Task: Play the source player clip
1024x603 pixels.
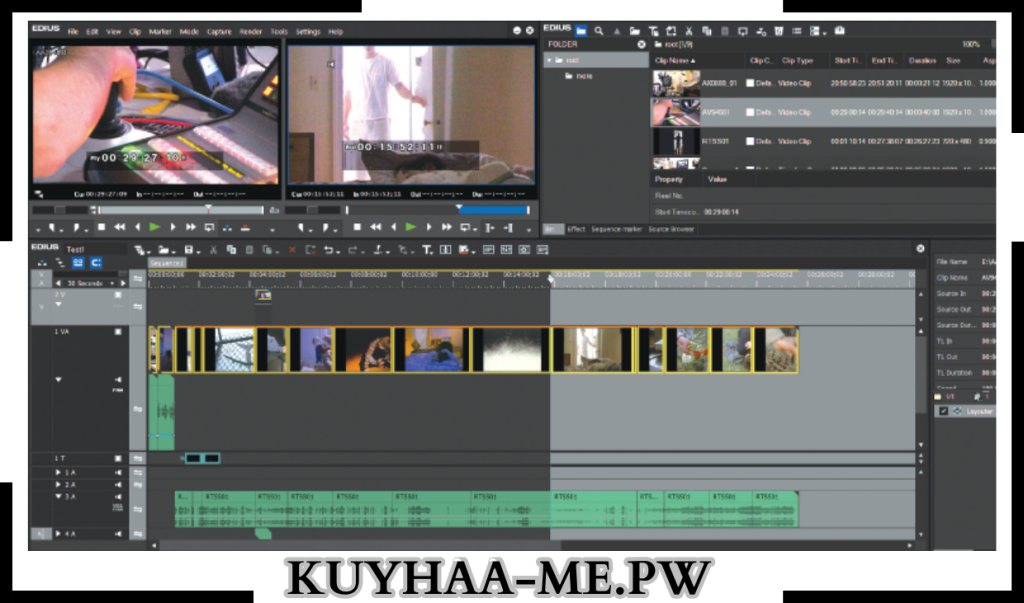Action: point(155,227)
